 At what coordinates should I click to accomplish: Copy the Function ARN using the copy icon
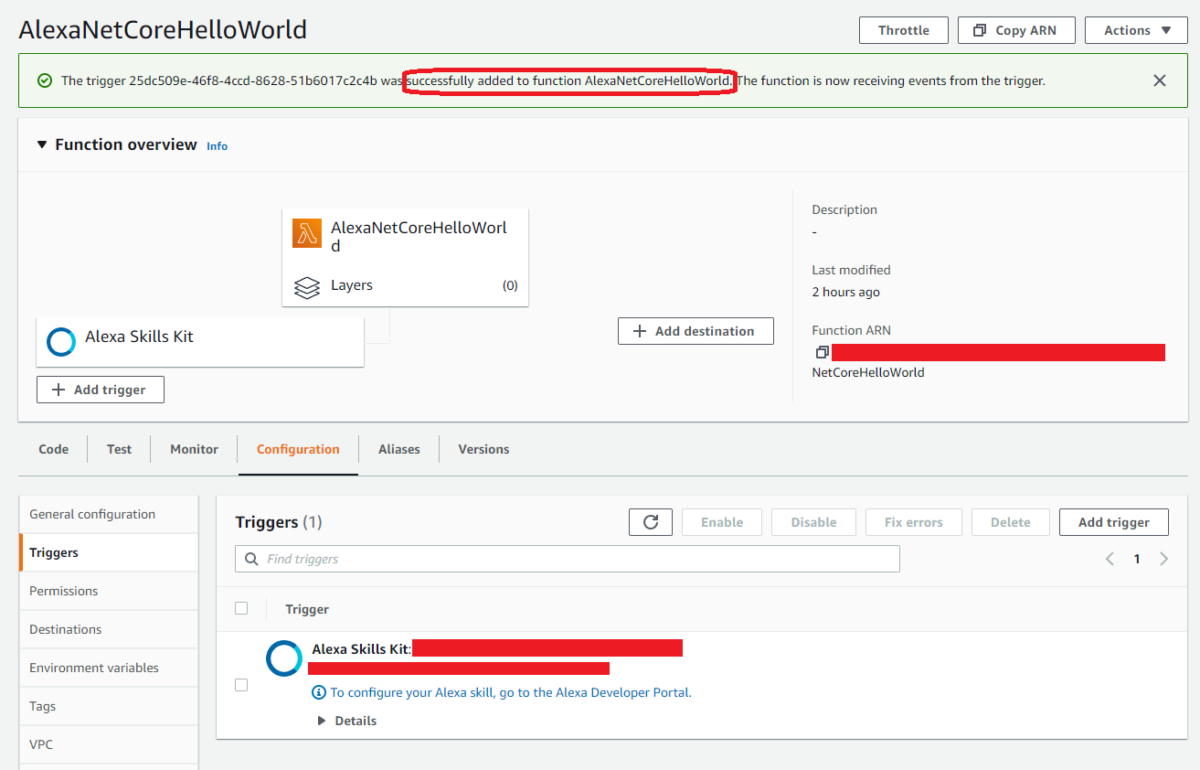tap(822, 351)
